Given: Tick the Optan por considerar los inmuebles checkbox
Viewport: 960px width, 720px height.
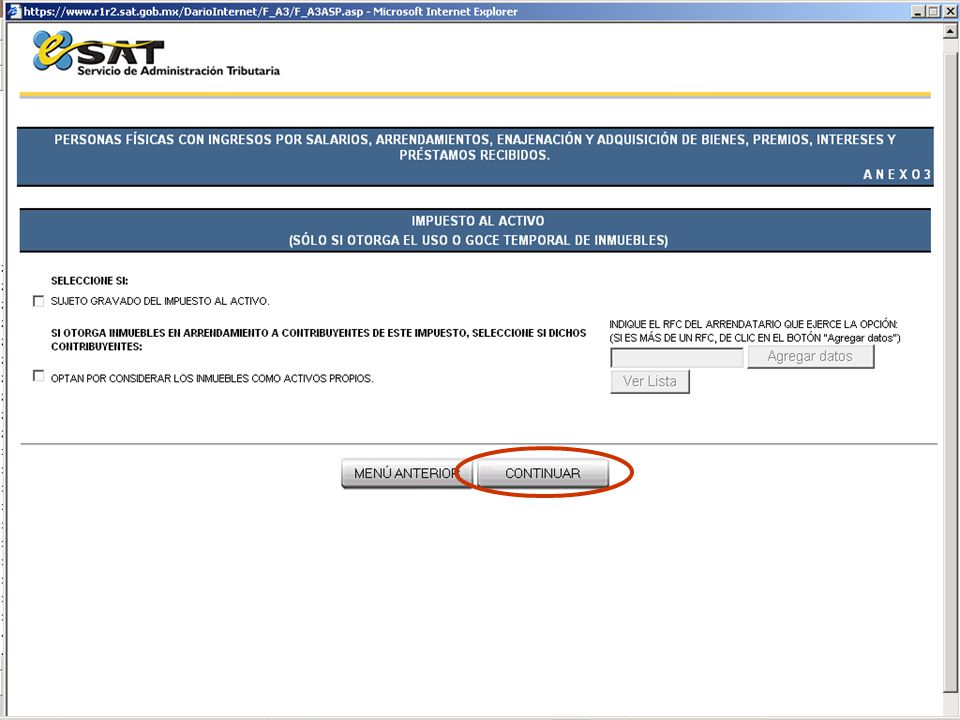Looking at the screenshot, I should coord(39,376).
